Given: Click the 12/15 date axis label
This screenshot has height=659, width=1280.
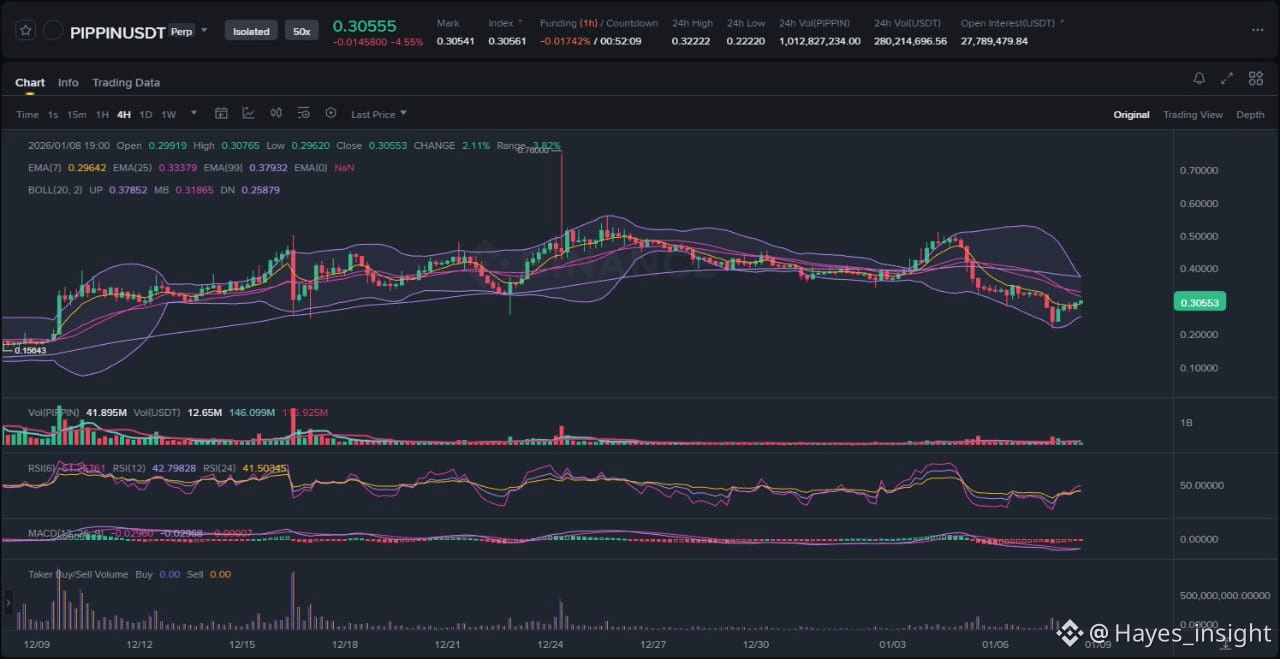Looking at the screenshot, I should [x=242, y=645].
